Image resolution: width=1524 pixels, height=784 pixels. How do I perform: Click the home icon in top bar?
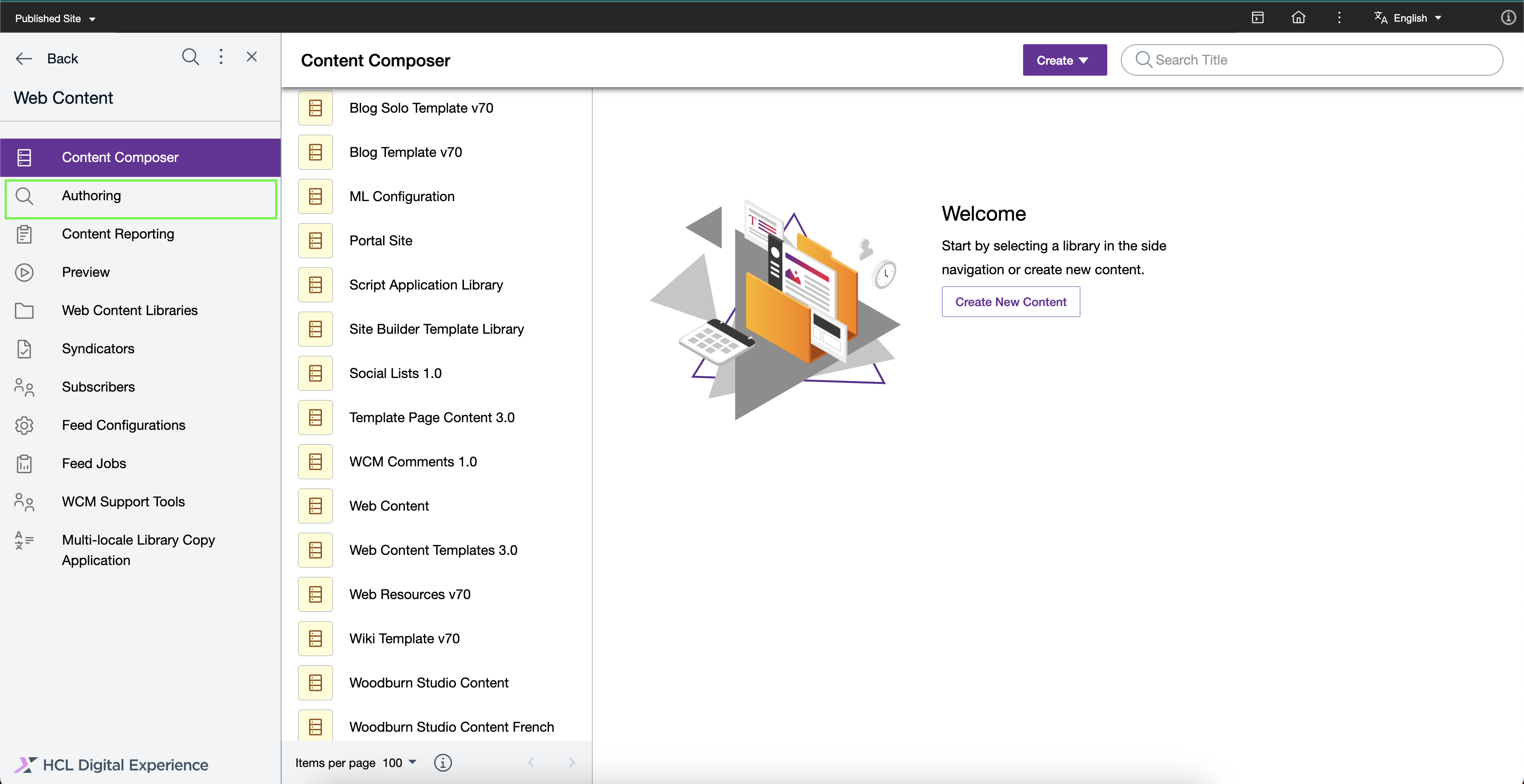tap(1298, 18)
